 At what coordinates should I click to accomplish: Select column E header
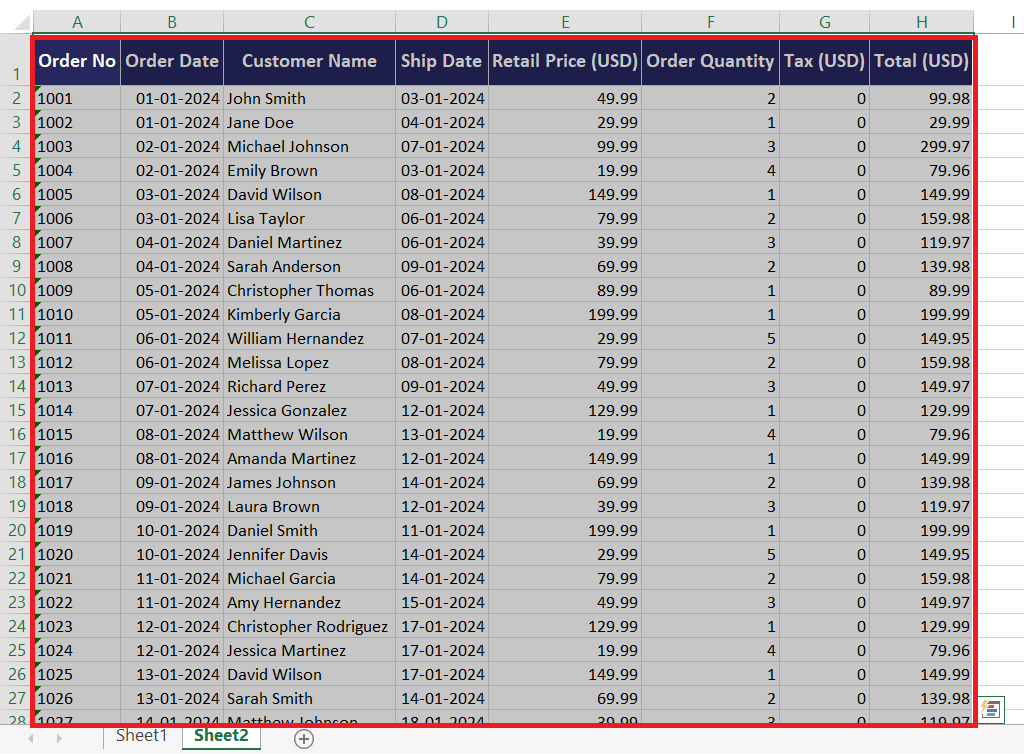pyautogui.click(x=565, y=22)
